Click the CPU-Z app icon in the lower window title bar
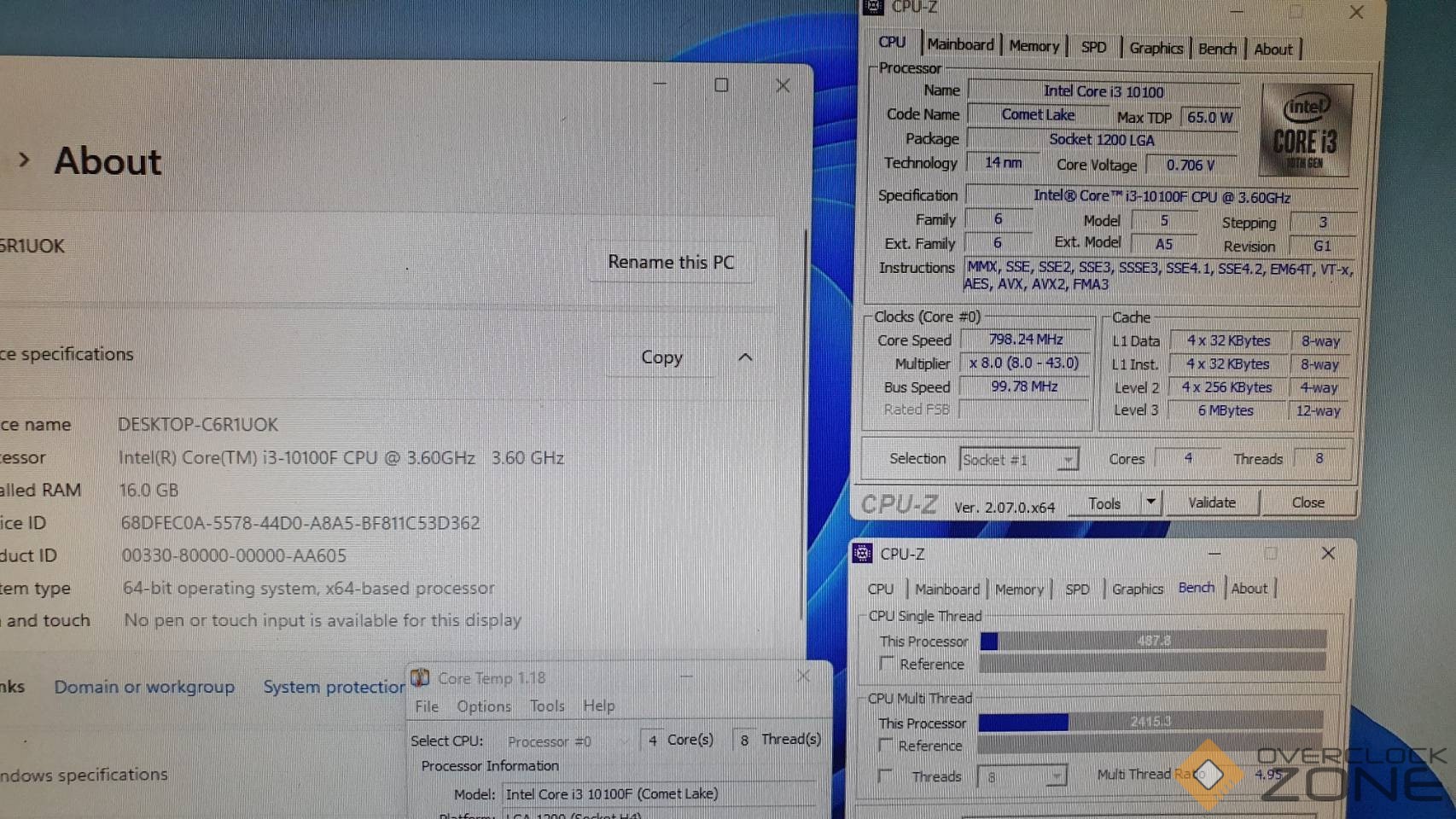 click(x=862, y=554)
